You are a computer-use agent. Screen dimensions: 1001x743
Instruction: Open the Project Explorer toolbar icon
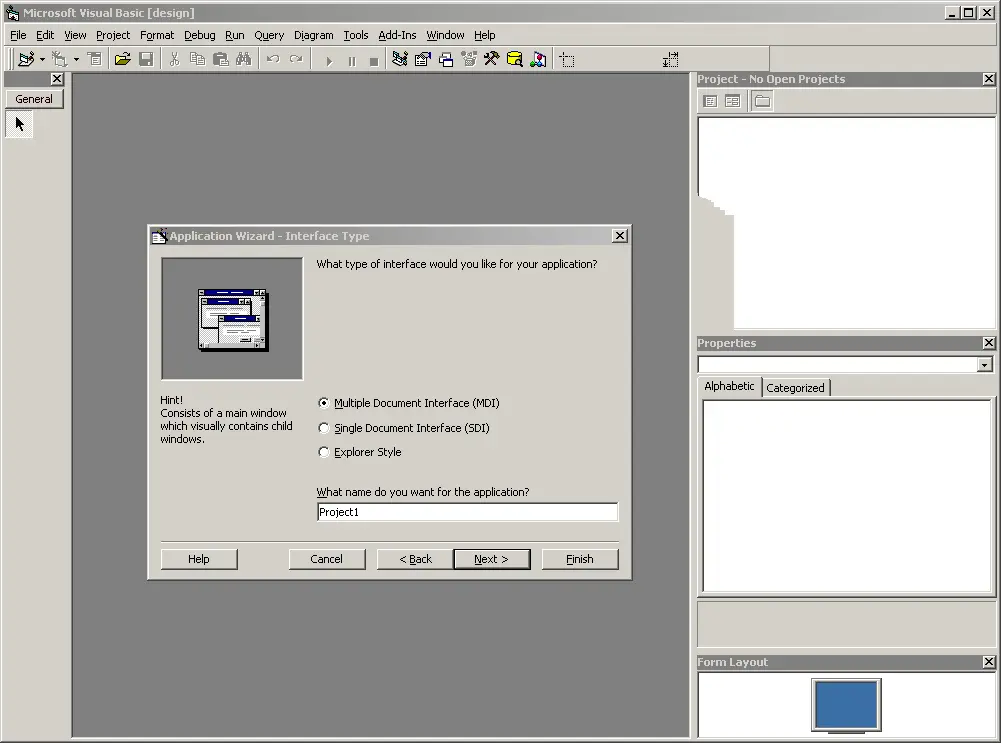pos(400,60)
